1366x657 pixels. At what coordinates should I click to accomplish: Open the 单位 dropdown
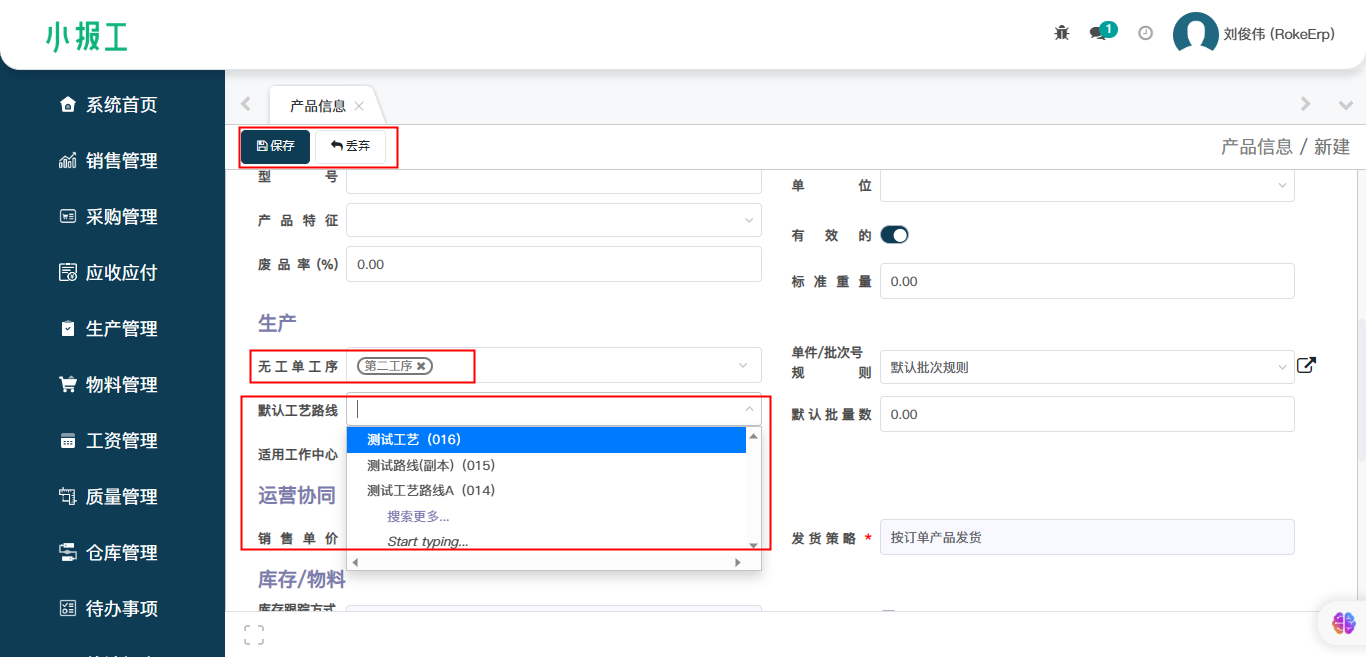tap(1086, 185)
